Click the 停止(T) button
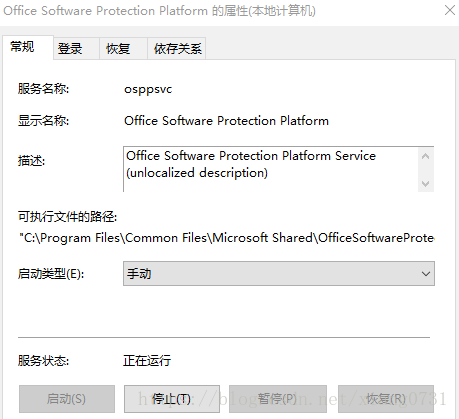 point(172,399)
